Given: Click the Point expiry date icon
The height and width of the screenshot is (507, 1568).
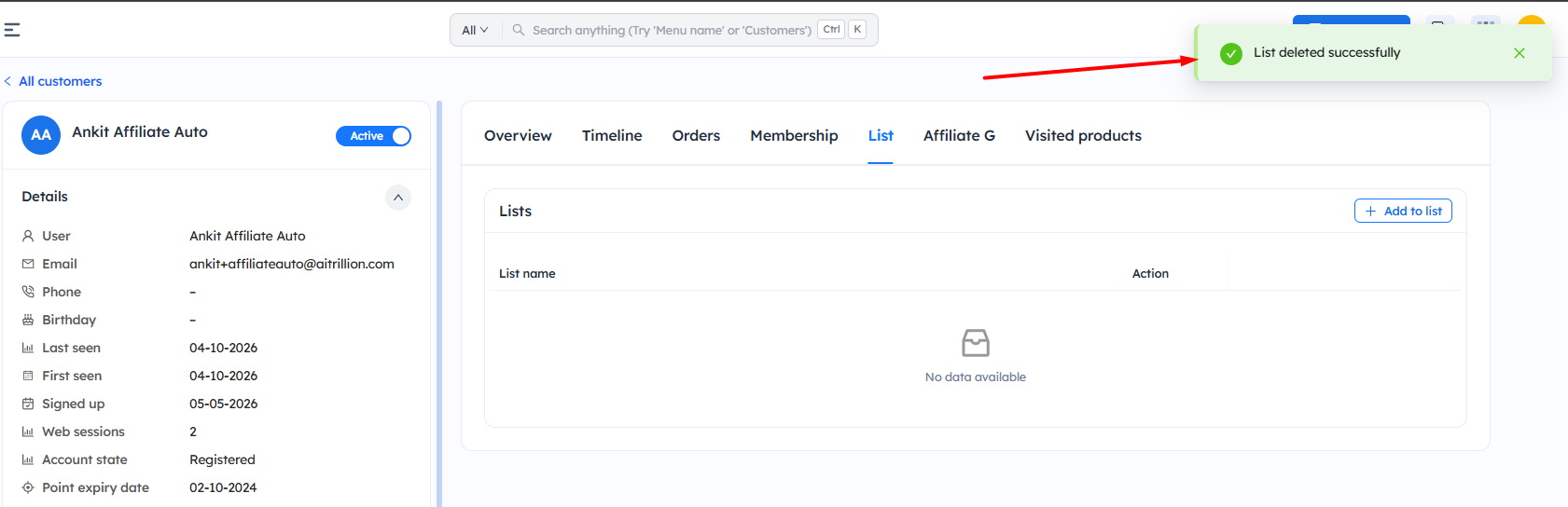Looking at the screenshot, I should [x=28, y=487].
